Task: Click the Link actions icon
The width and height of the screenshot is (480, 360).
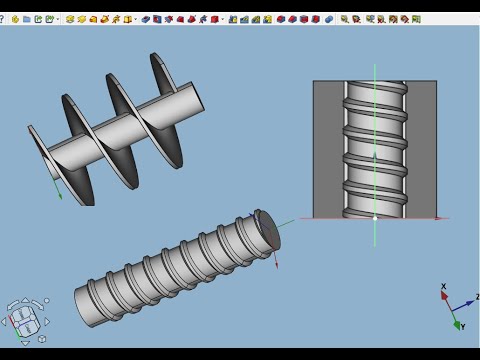Action: pos(49,19)
